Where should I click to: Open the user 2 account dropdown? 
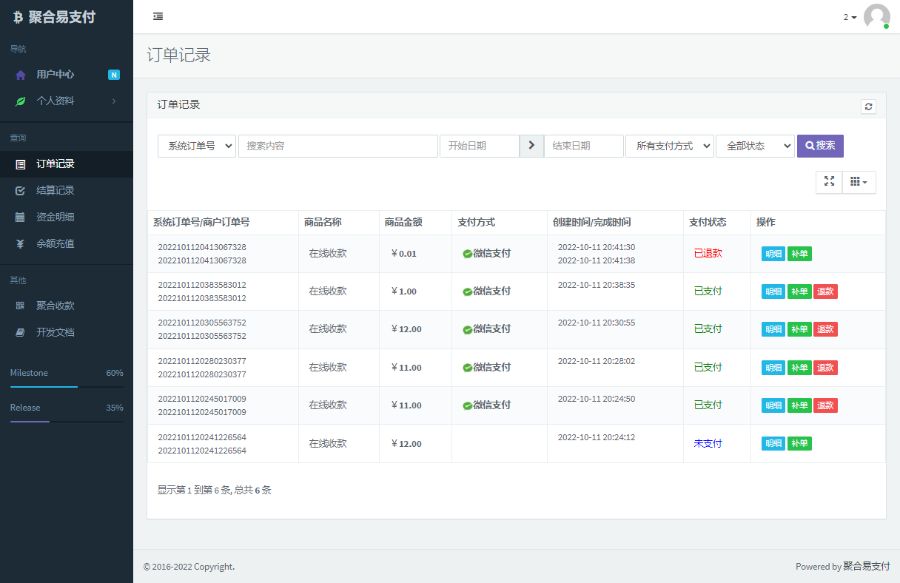pos(849,17)
